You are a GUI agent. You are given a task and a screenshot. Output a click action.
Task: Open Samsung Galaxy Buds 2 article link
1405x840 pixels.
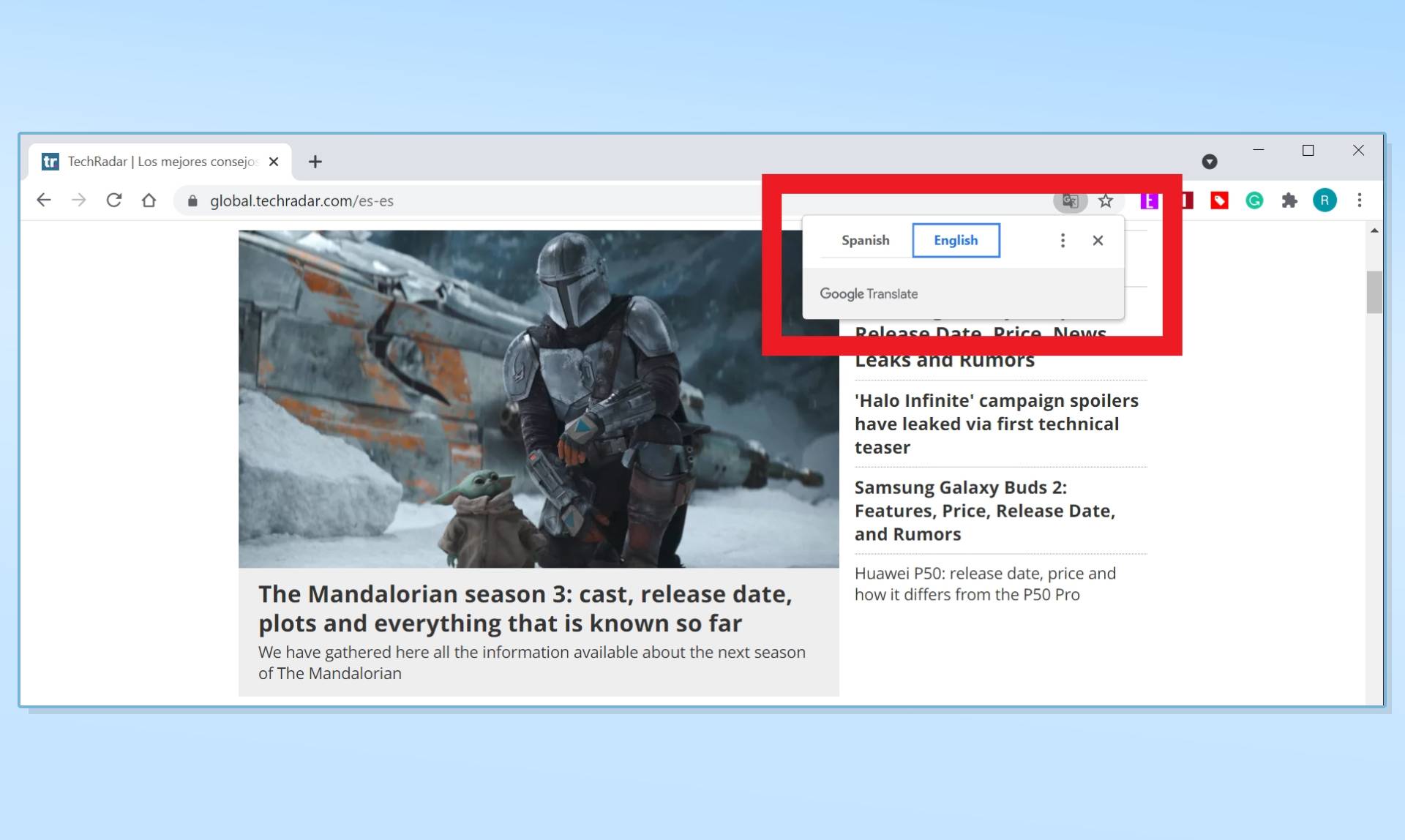coord(985,511)
